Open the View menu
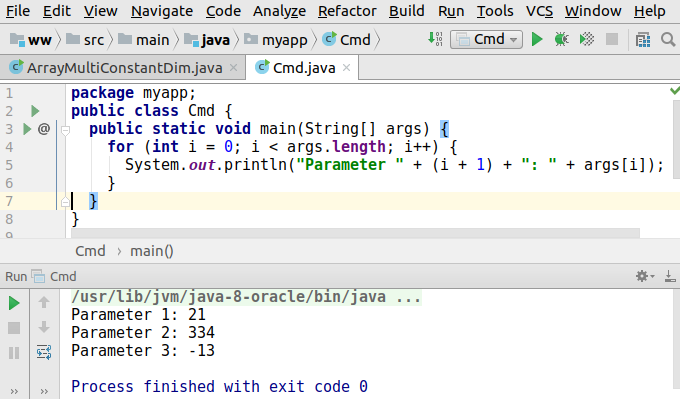This screenshot has width=680, height=399. point(100,11)
